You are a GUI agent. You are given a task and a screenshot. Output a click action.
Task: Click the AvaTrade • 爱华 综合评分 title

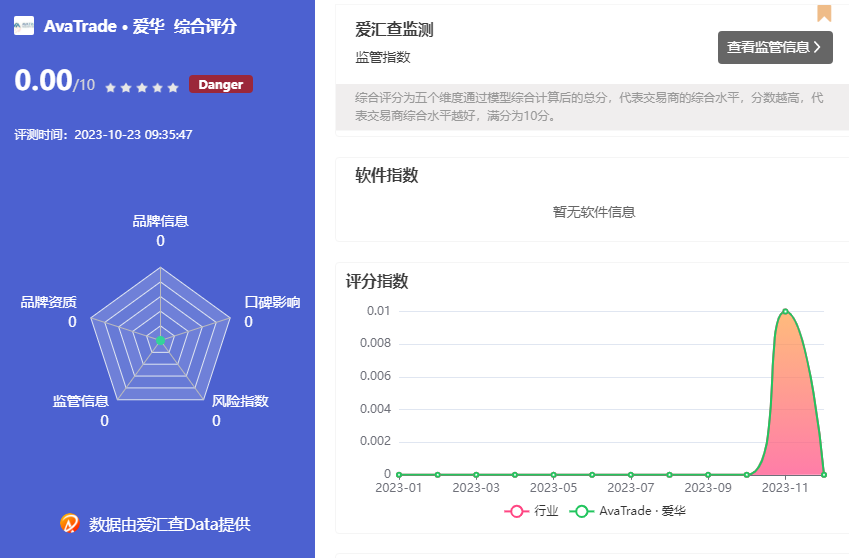(140, 27)
